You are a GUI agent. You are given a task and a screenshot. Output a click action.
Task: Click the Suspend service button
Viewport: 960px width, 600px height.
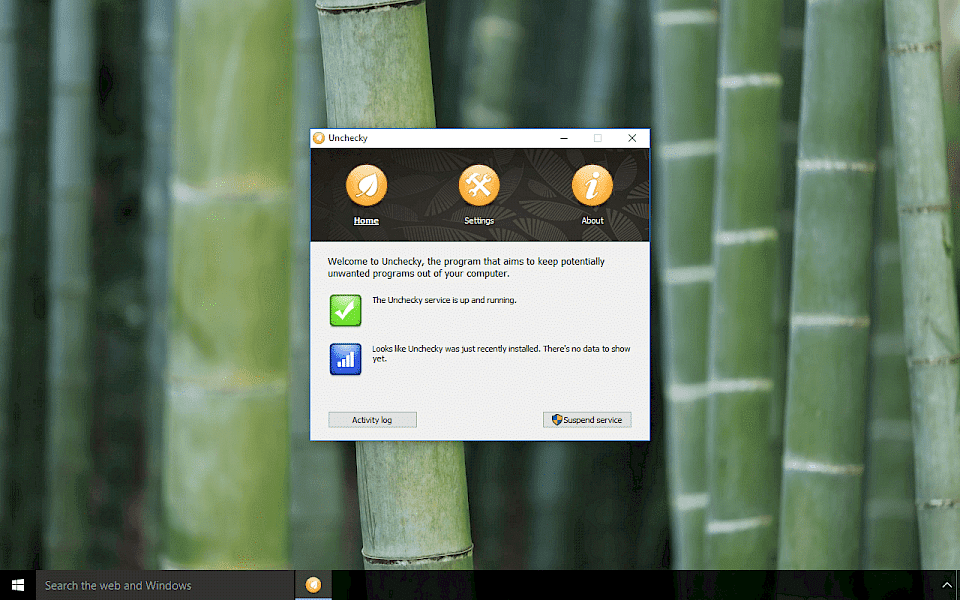[x=587, y=419]
